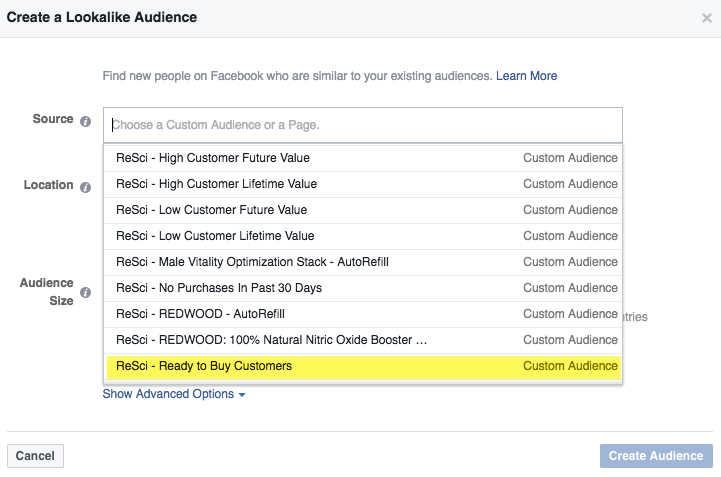Image resolution: width=721 pixels, height=477 pixels.
Task: Click the Source label text
Action: [x=53, y=119]
